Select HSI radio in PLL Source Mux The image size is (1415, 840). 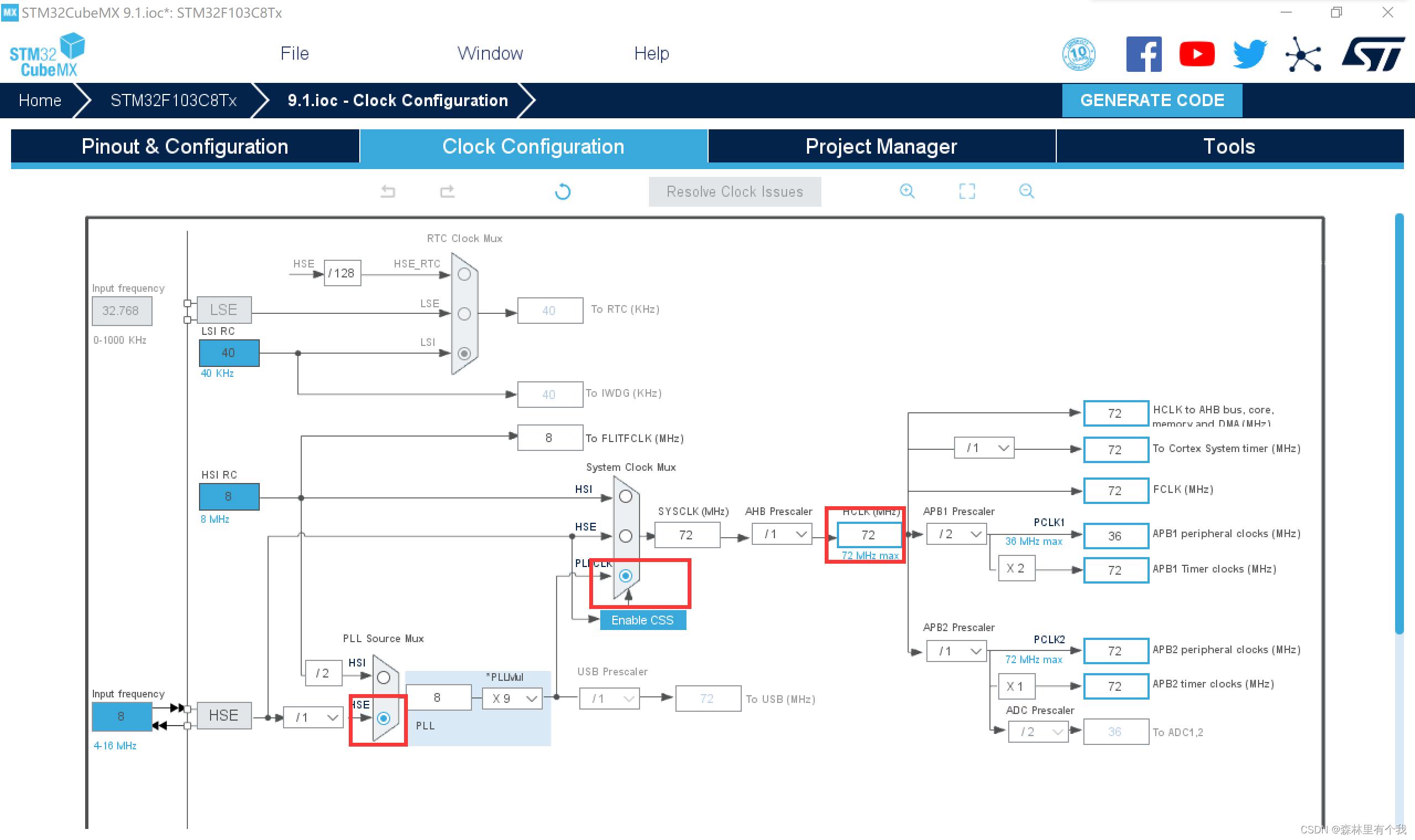tap(384, 677)
